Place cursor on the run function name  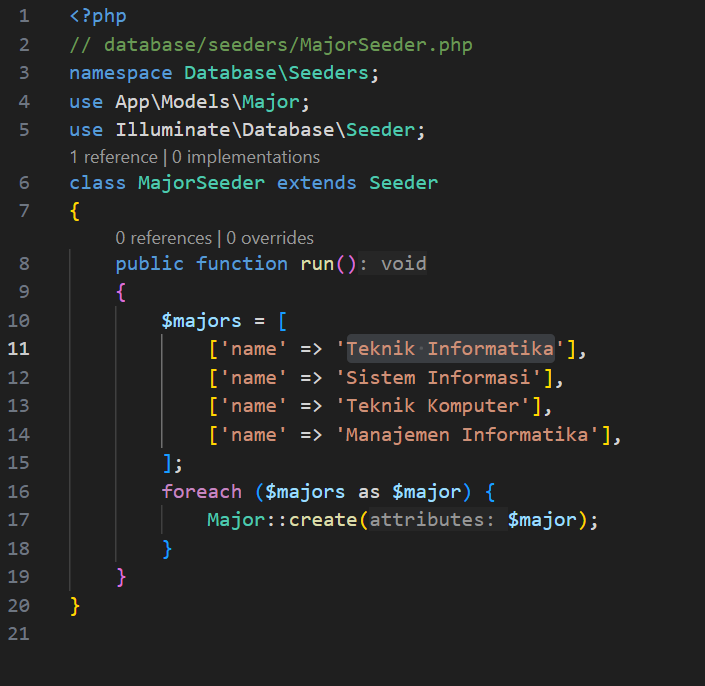point(318,264)
